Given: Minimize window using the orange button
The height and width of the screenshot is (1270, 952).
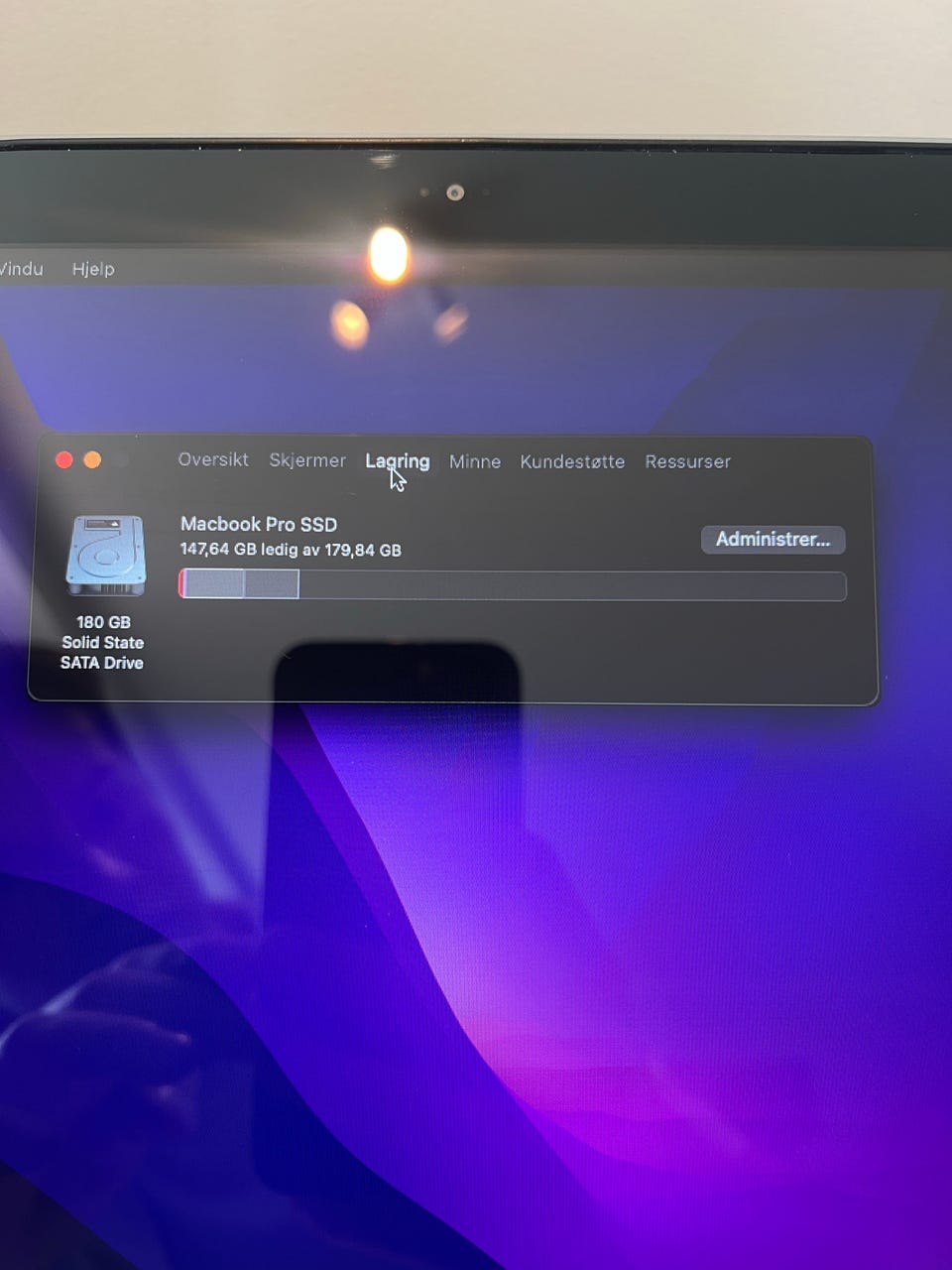Looking at the screenshot, I should point(92,459).
